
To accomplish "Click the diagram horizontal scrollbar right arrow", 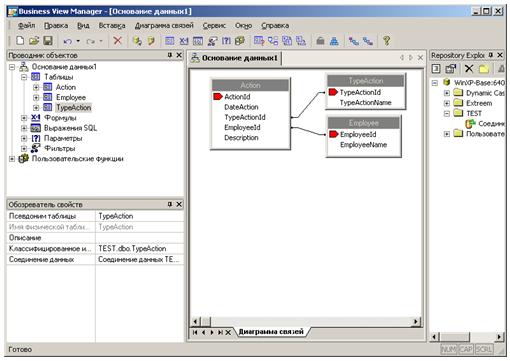I will [x=416, y=322].
